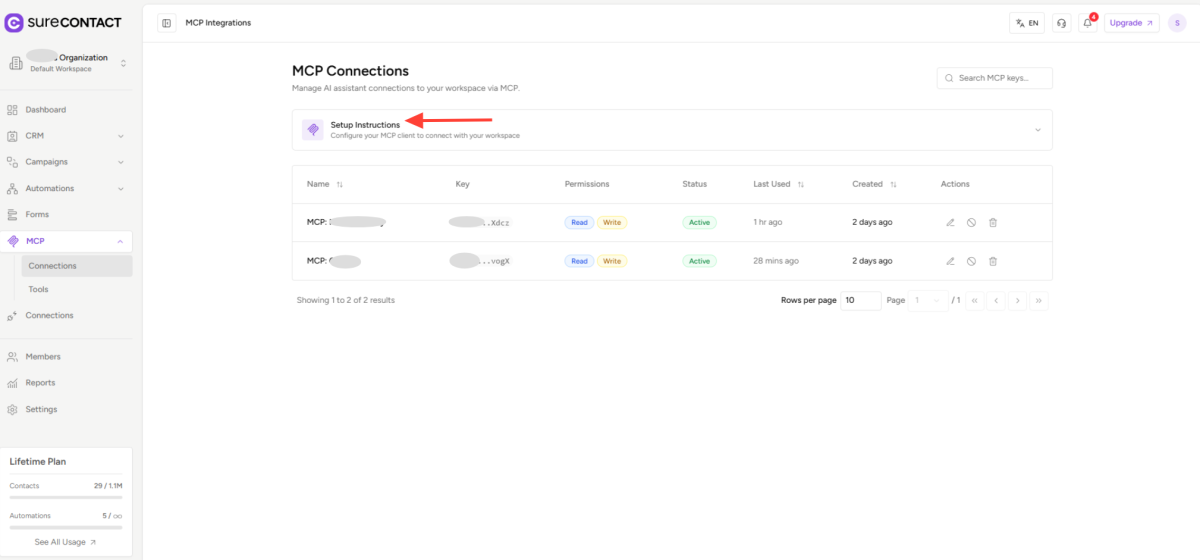Image resolution: width=1200 pixels, height=560 pixels.
Task: Delete the MCP connection ending in vogX
Action: coord(993,261)
